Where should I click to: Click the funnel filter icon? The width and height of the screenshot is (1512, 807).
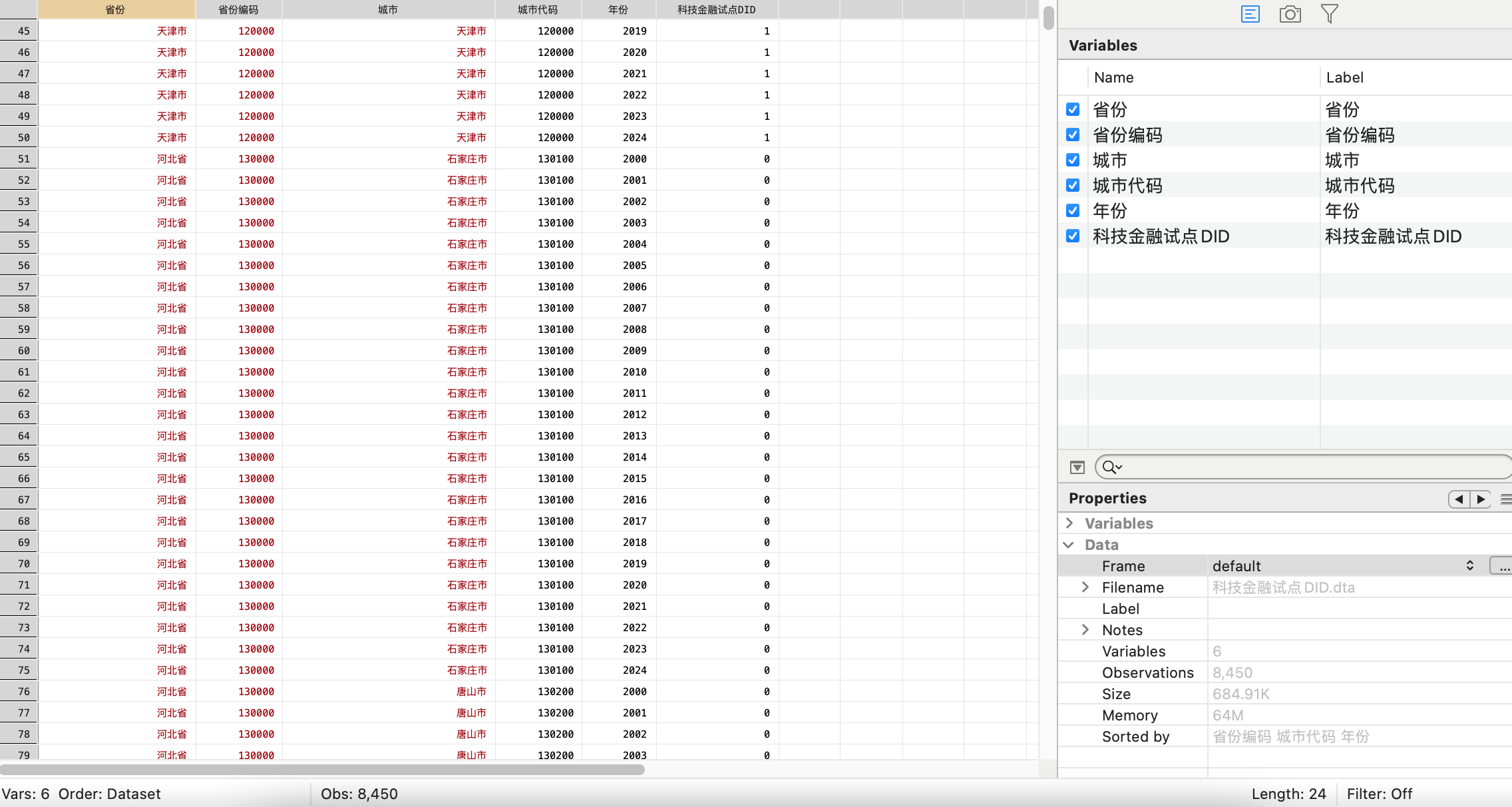click(x=1329, y=14)
